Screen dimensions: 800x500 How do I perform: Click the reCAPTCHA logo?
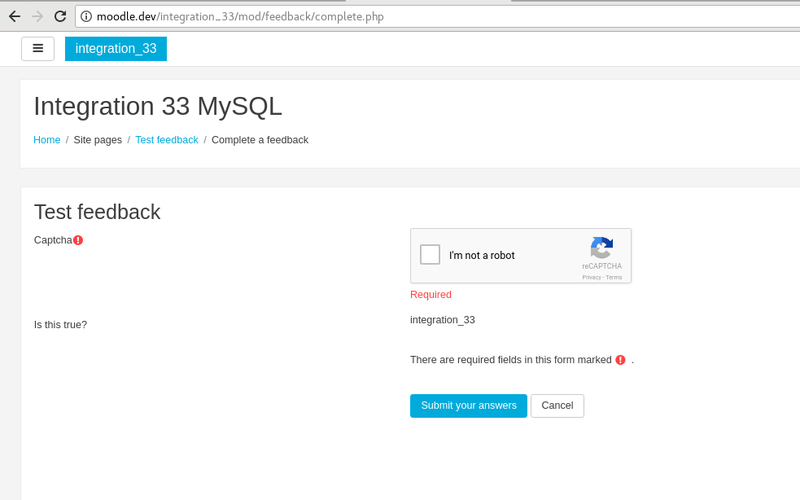point(602,248)
